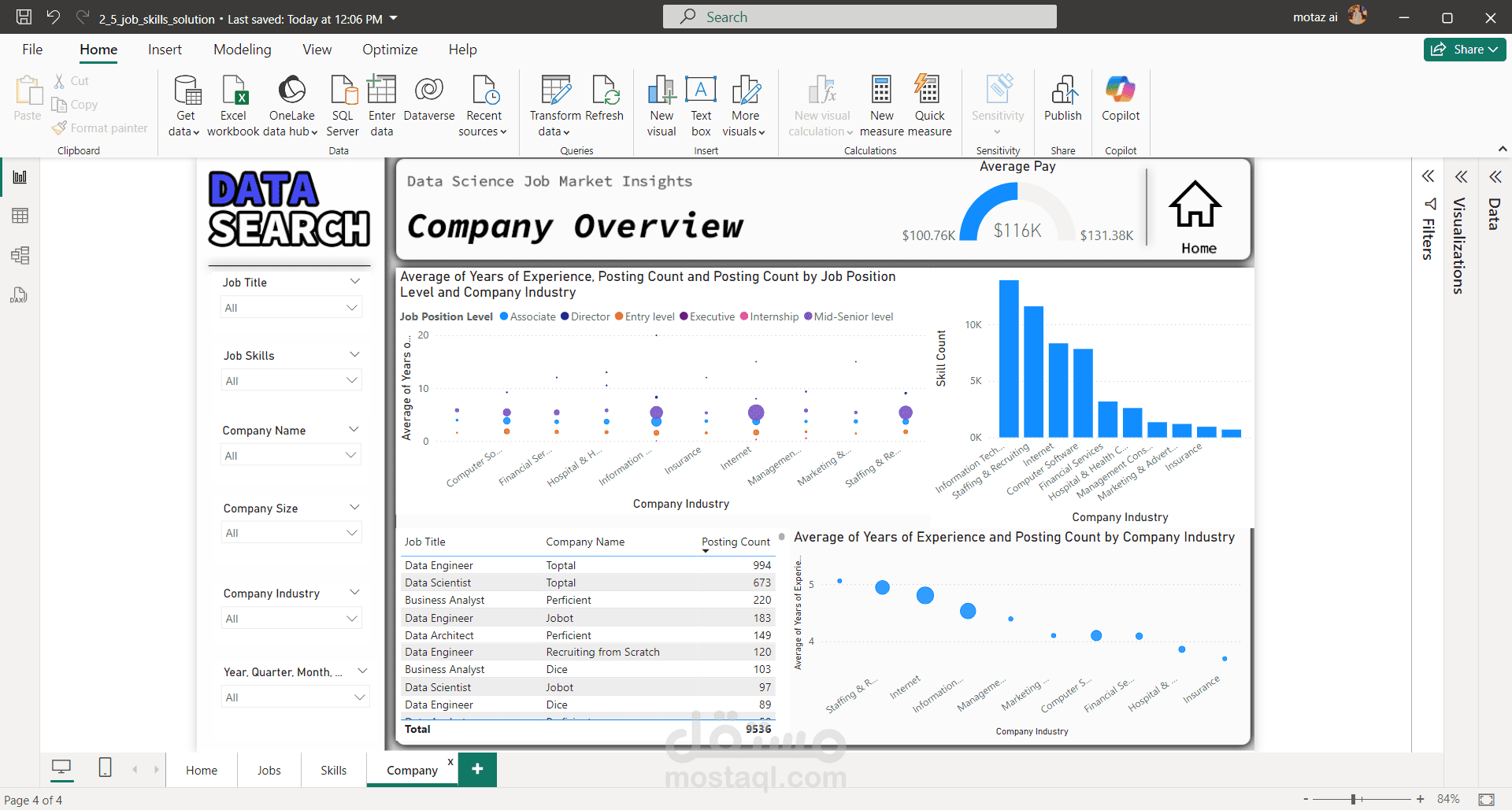This screenshot has height=810, width=1512.
Task: Click the Enter data icon
Action: click(382, 90)
